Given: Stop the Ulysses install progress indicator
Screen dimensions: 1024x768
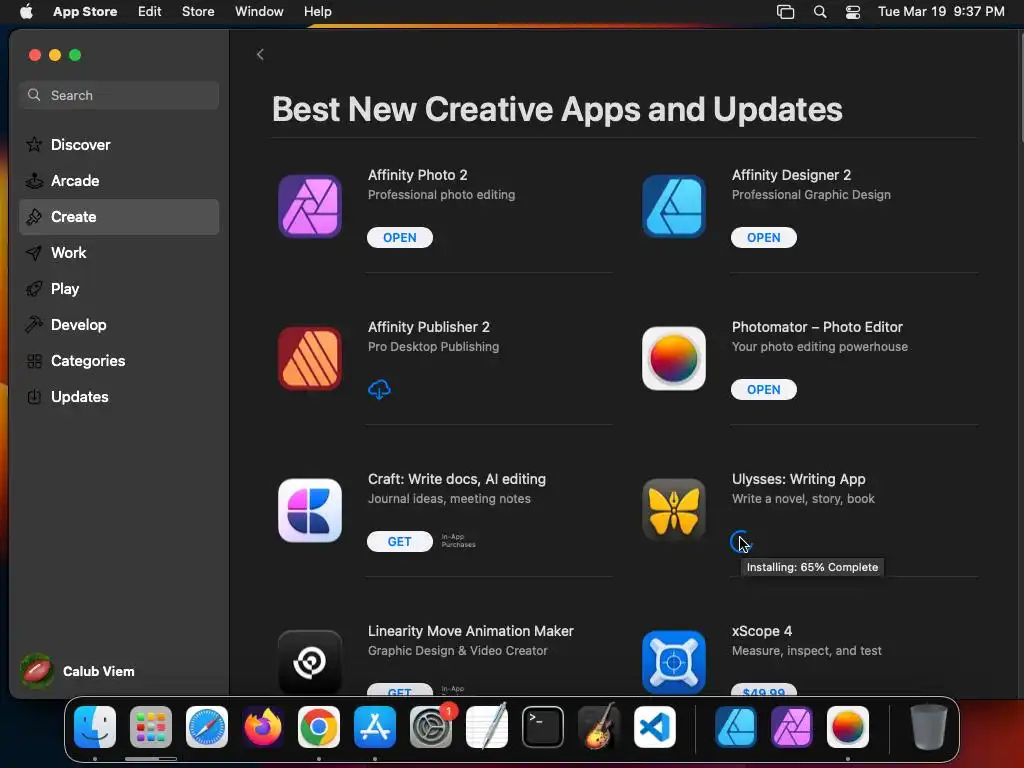Looking at the screenshot, I should 741,541.
